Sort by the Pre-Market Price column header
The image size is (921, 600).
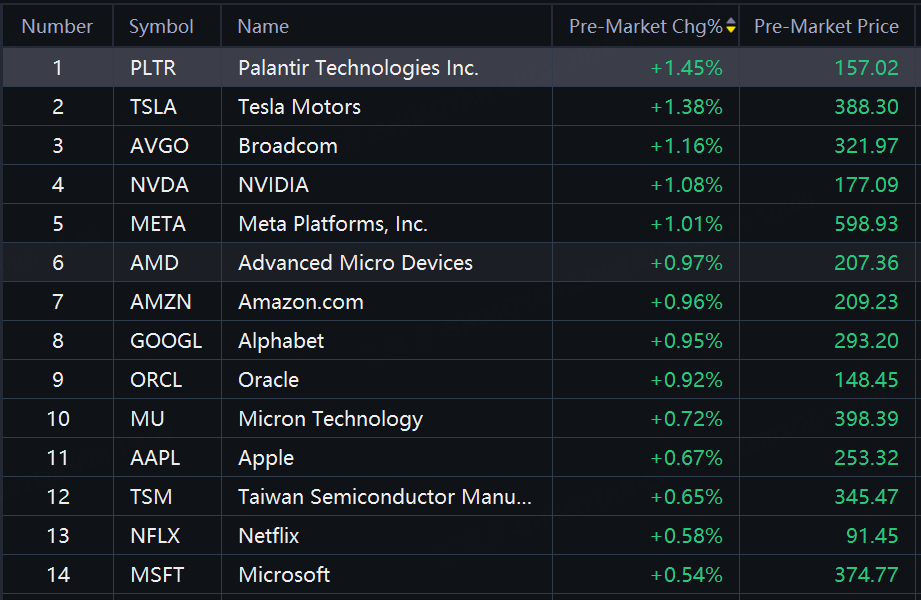click(826, 27)
